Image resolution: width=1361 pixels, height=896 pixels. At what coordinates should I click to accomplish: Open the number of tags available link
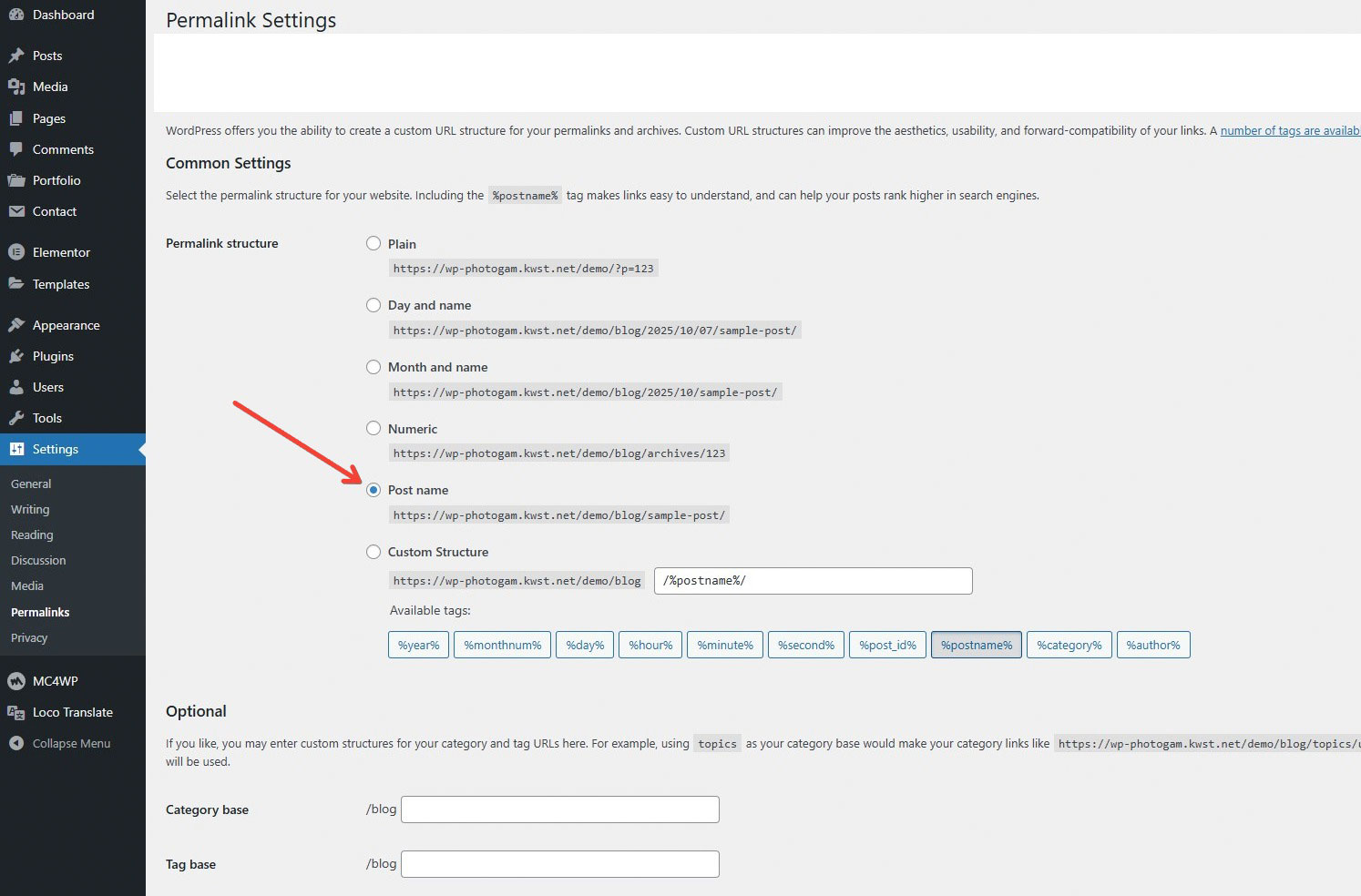[x=1290, y=130]
